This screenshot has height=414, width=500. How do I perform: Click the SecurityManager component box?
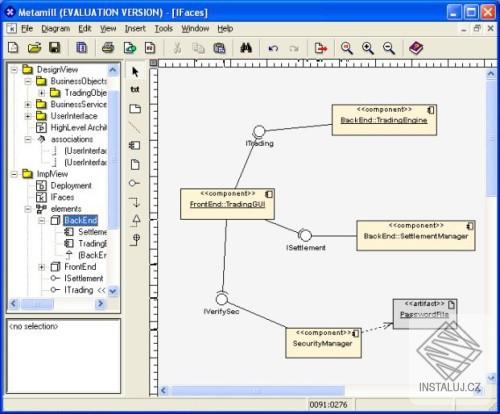[323, 343]
